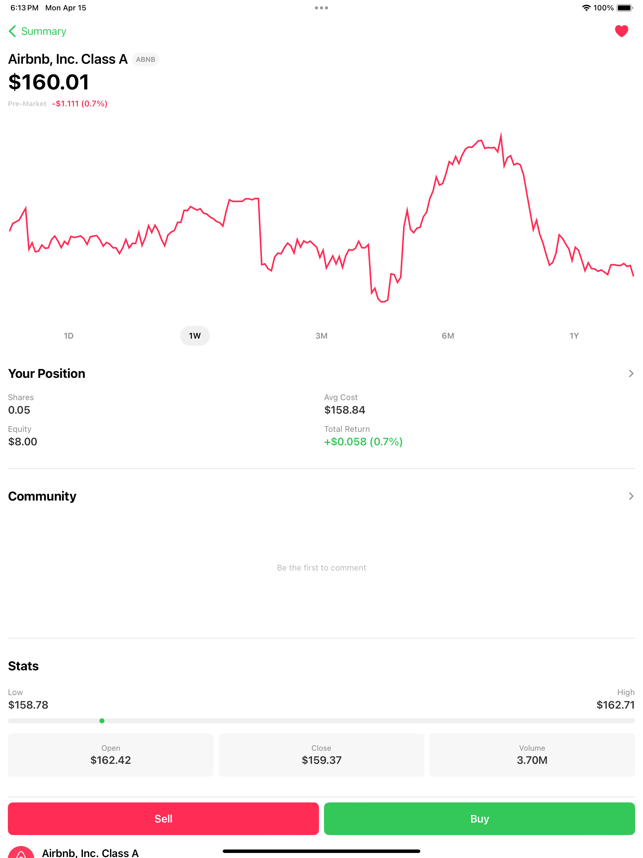The width and height of the screenshot is (643, 858).
Task: Expand the Your Position chevron
Action: (631, 373)
